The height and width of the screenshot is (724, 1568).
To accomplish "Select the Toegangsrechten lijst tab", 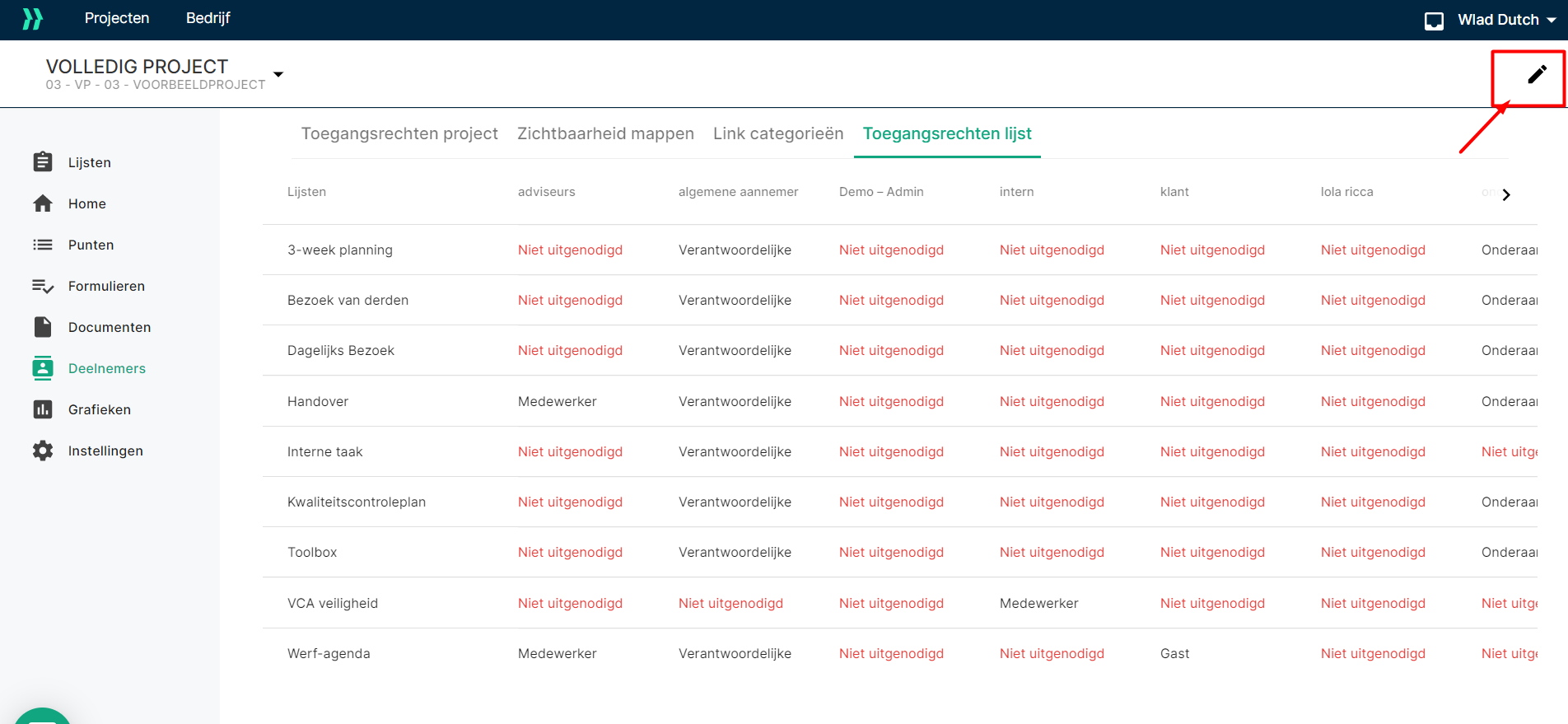I will (947, 133).
